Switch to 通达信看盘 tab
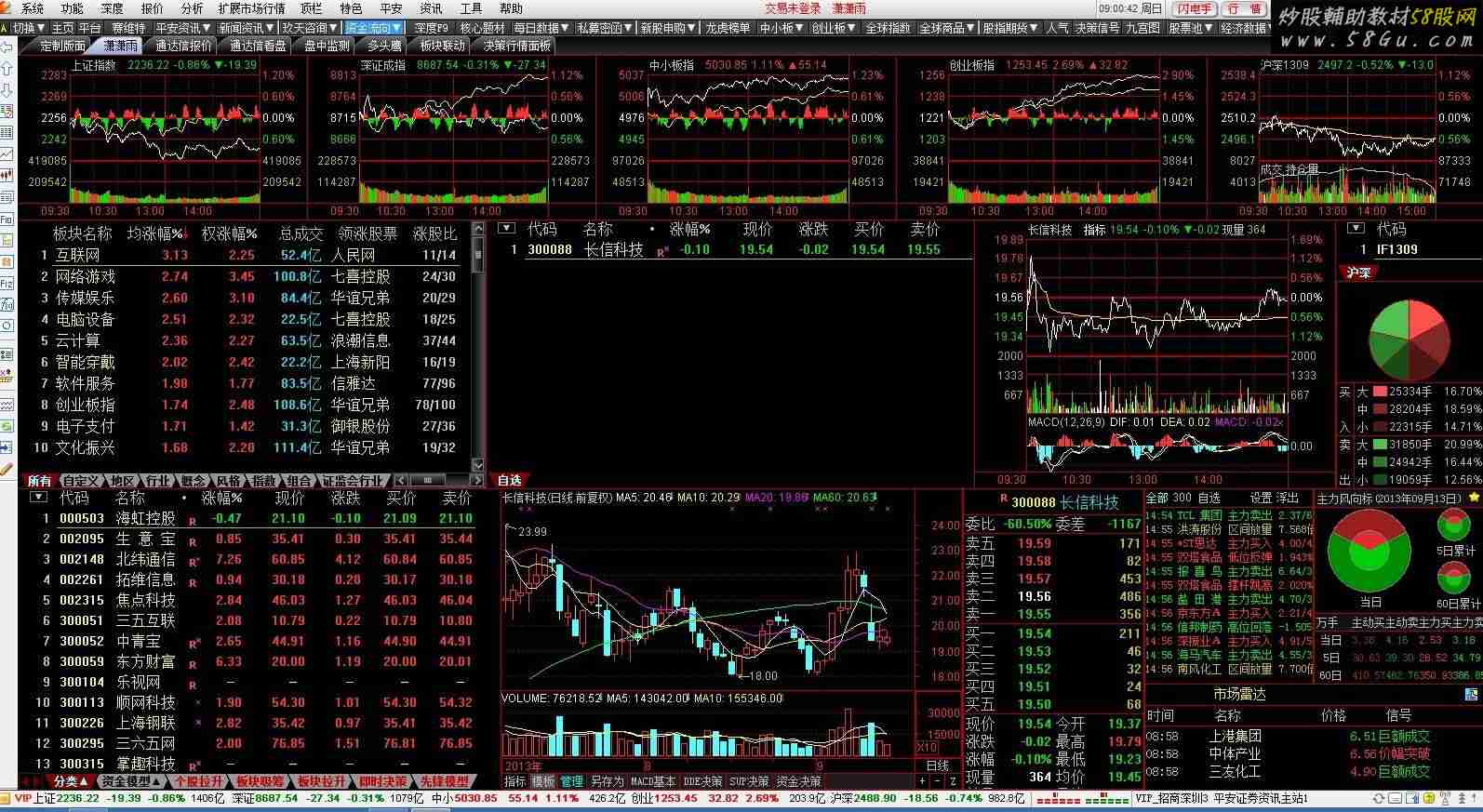This screenshot has height=812, width=1483. click(258, 45)
